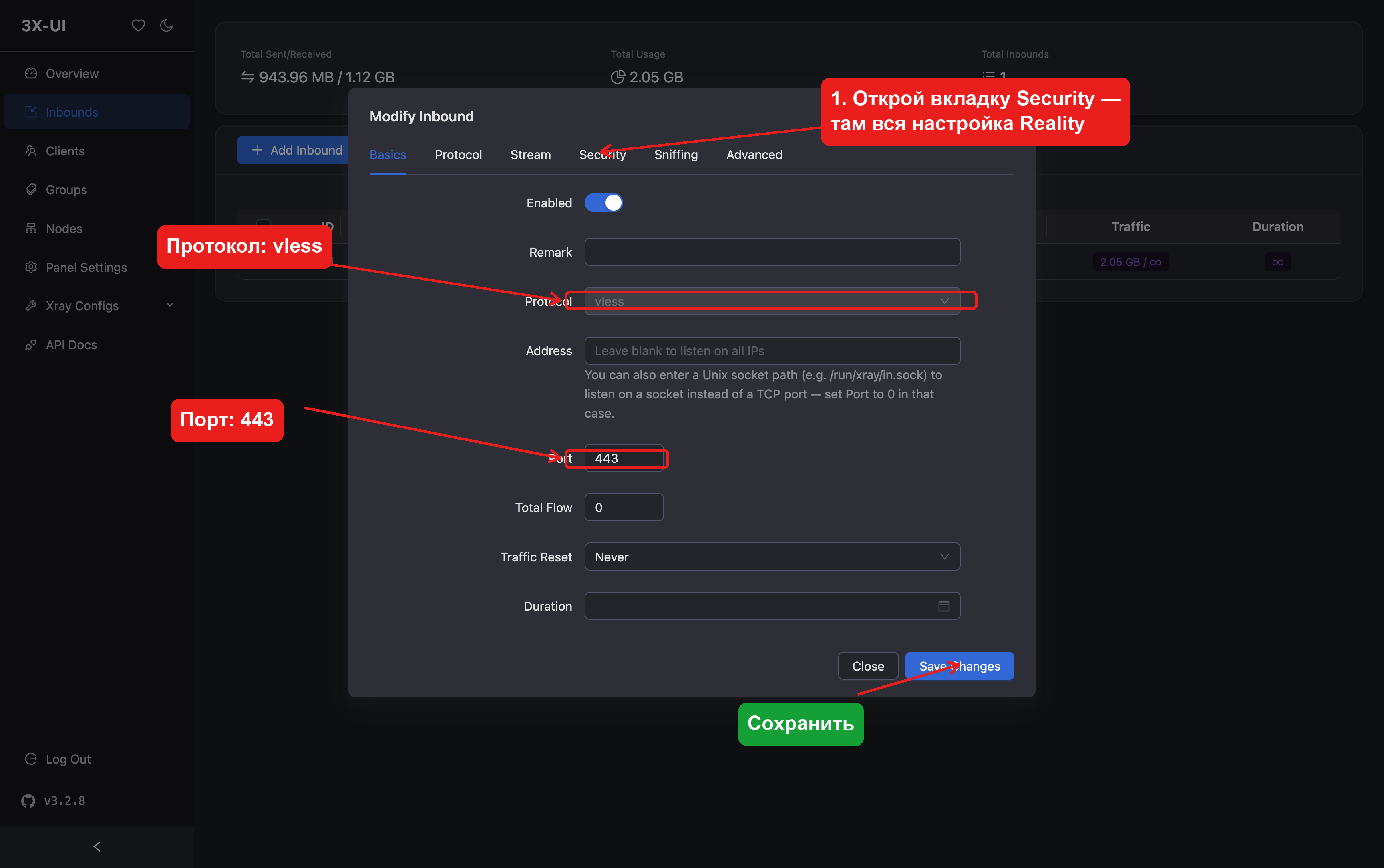1384x868 pixels.
Task: Click the Total Flow input field
Action: (x=624, y=508)
